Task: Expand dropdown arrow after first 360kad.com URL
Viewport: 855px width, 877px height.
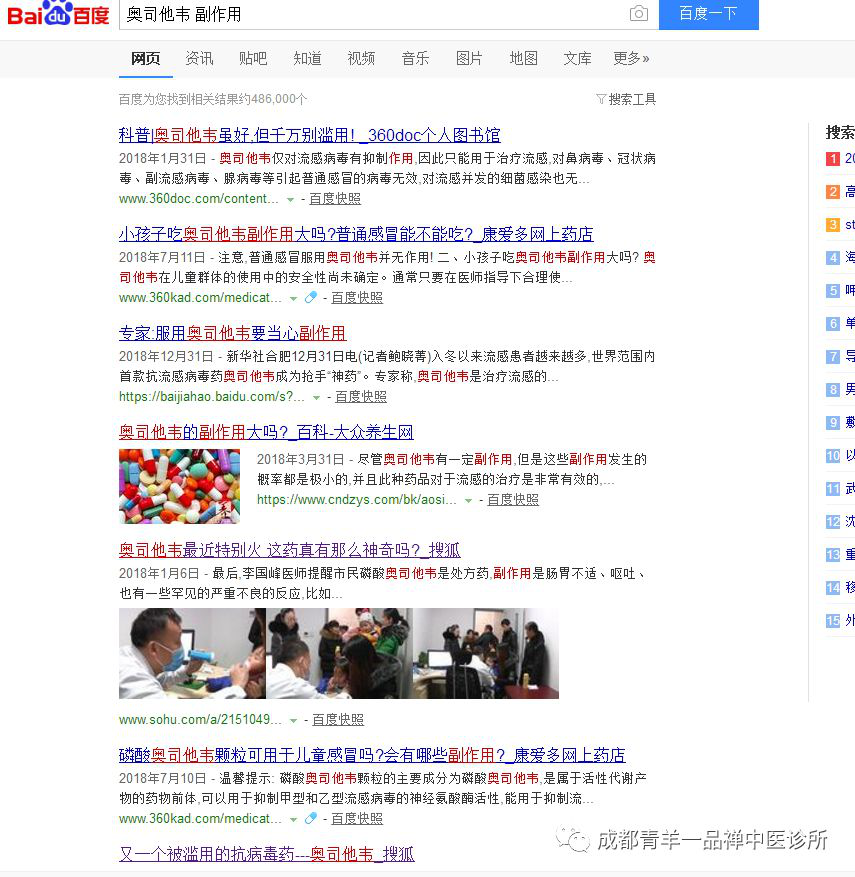Action: (x=294, y=299)
